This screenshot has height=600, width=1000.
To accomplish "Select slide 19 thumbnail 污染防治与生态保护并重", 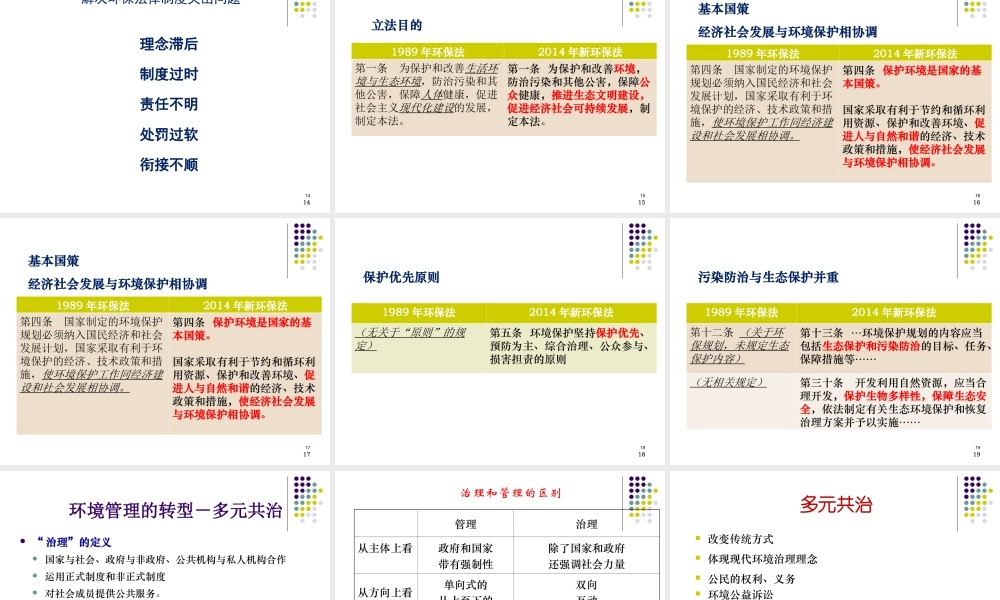I will tap(835, 341).
